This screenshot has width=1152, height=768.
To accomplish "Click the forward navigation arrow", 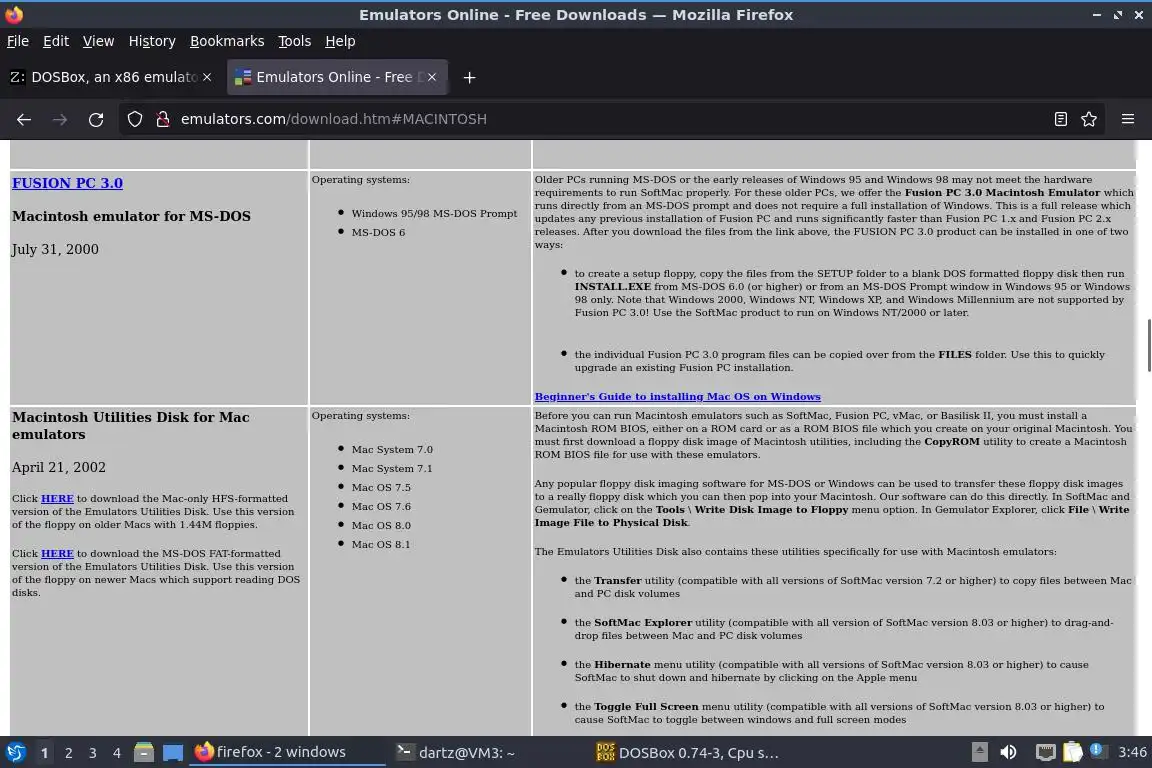I will (60, 119).
